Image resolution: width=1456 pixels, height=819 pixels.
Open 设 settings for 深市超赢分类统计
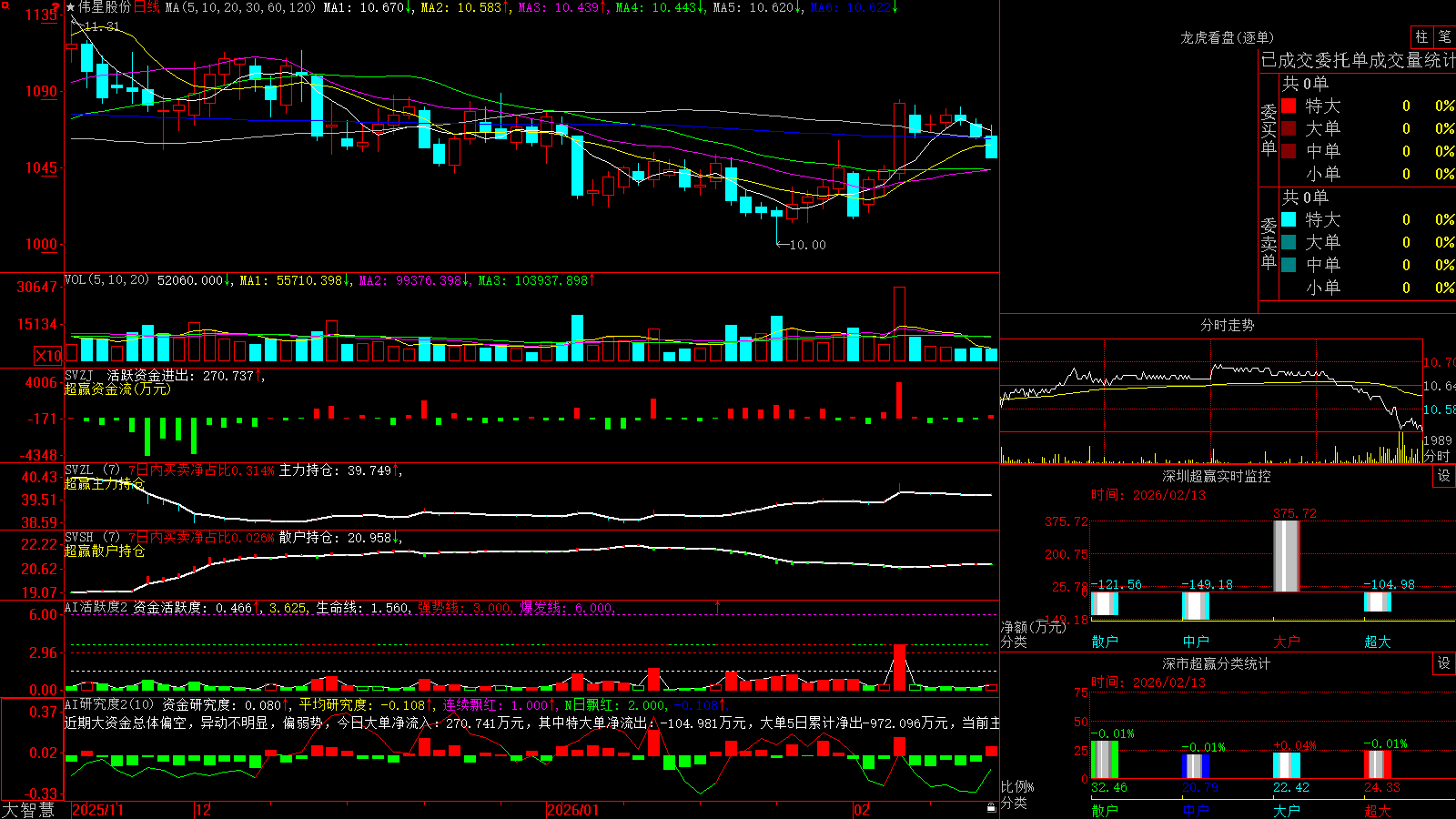coord(1444,663)
